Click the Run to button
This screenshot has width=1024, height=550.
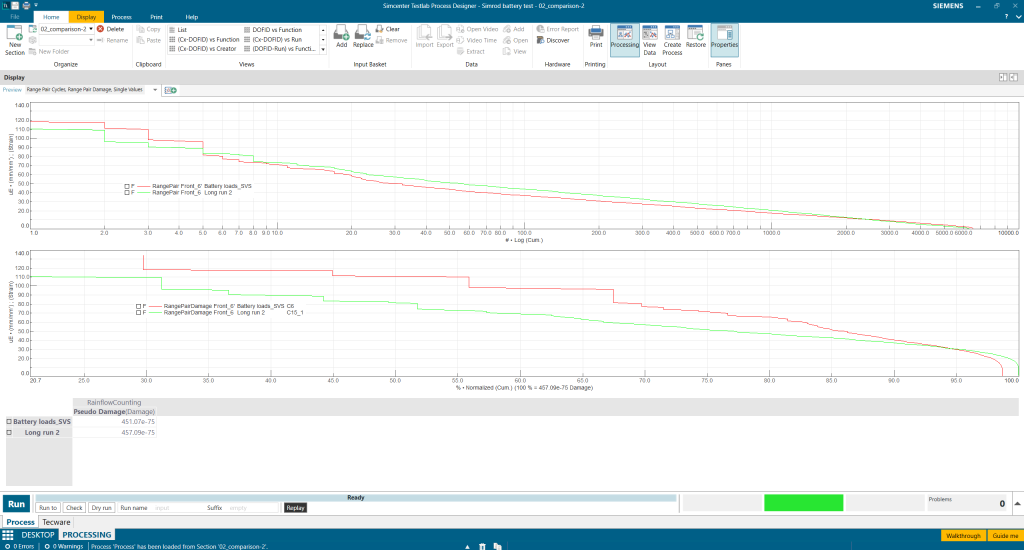48,508
